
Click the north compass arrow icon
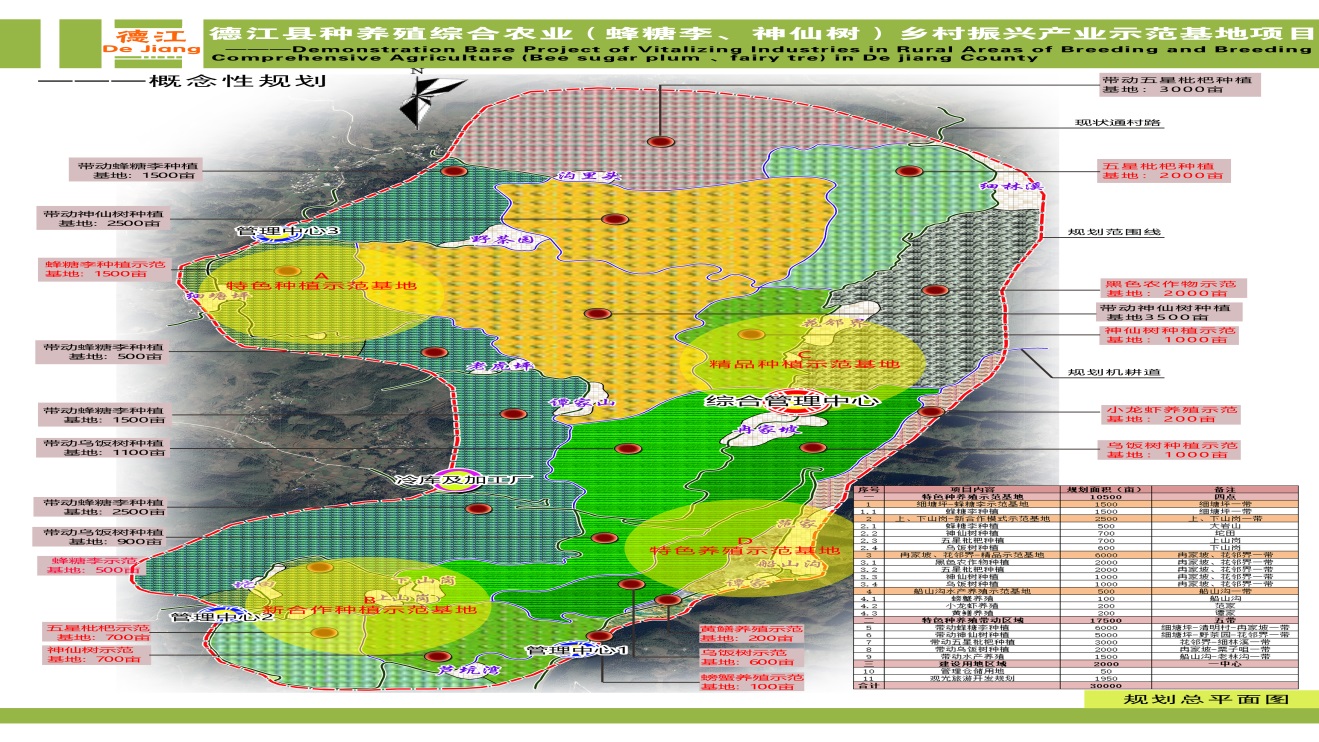click(419, 102)
